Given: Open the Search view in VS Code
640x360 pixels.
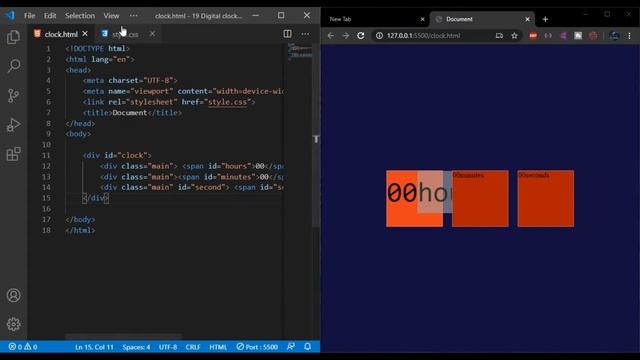Looking at the screenshot, I should coord(13,66).
